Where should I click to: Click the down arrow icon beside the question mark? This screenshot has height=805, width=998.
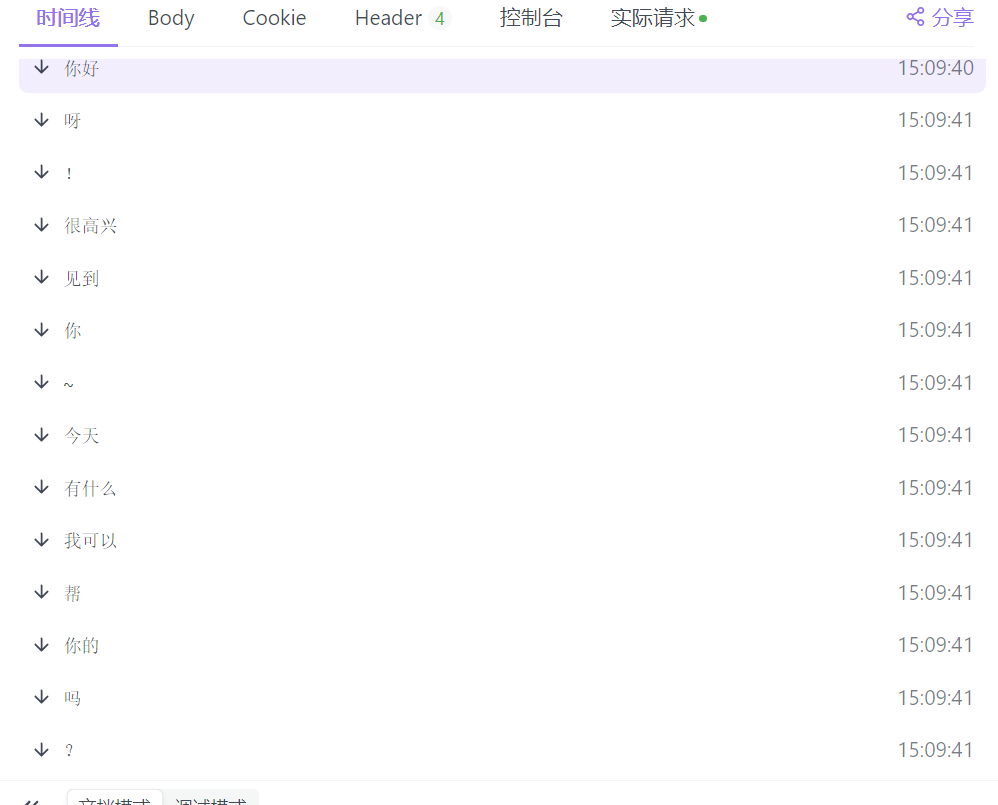tap(41, 750)
